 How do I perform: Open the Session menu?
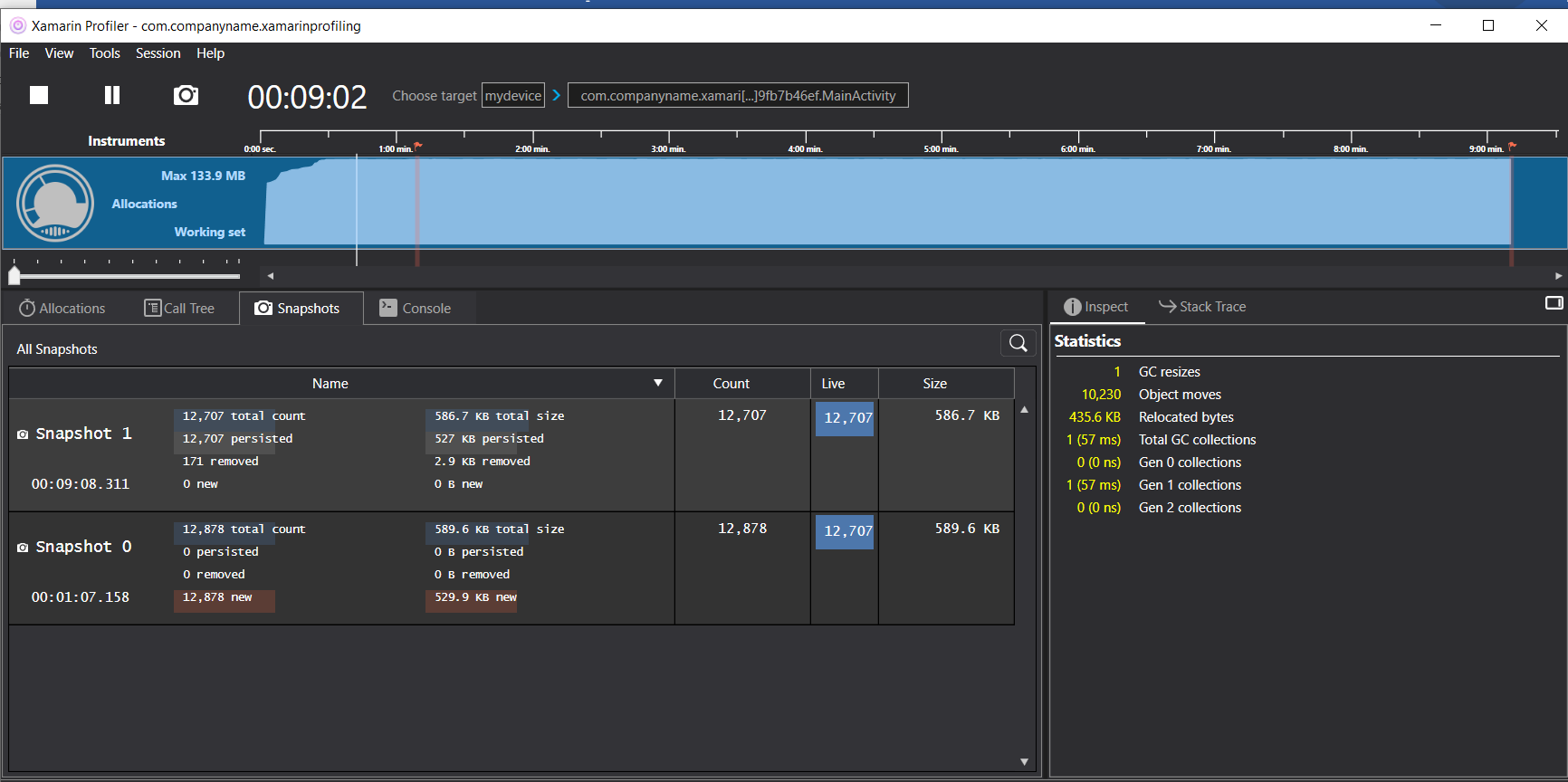tap(158, 53)
